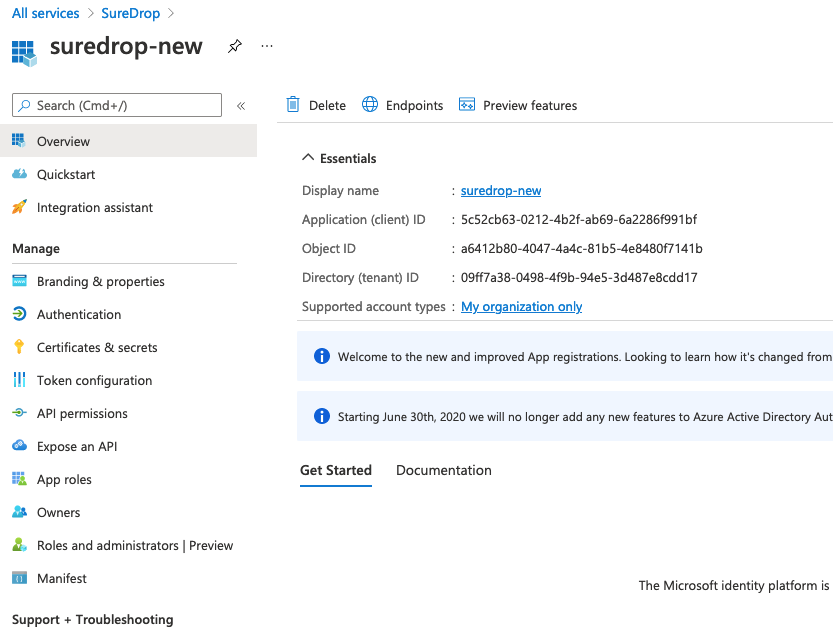Click the Starting June 30th, 2020 banner

[565, 416]
